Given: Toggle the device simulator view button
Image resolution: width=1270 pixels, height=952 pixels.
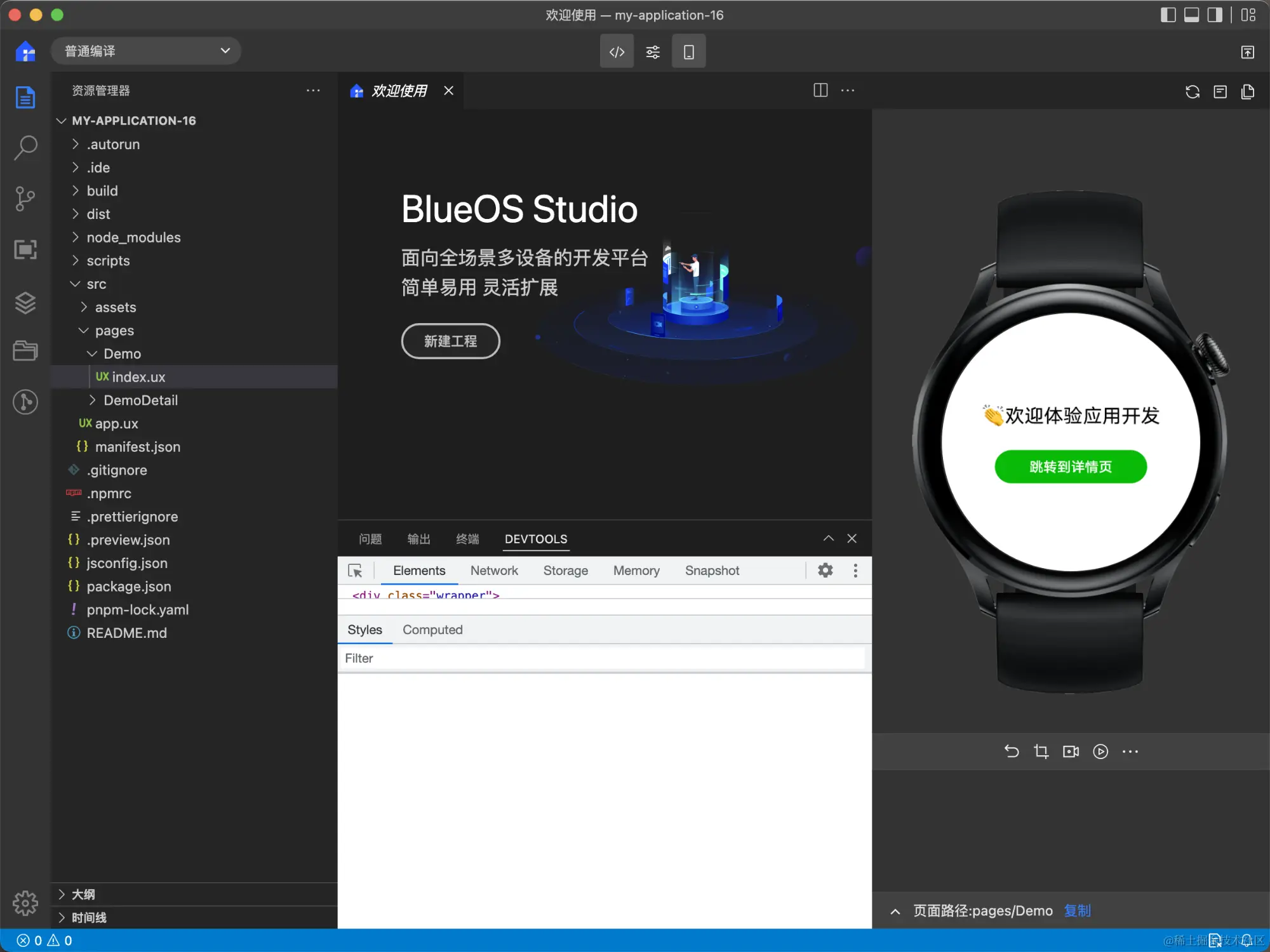Looking at the screenshot, I should [x=688, y=51].
